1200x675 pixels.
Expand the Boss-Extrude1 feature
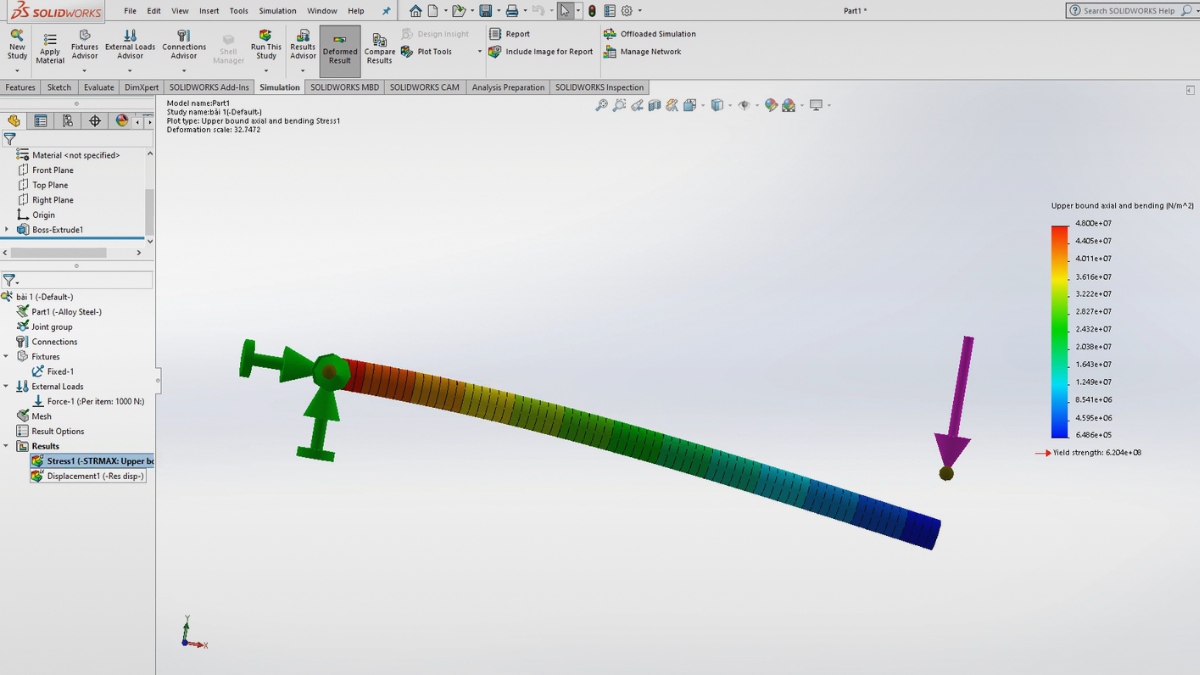pyautogui.click(x=7, y=230)
